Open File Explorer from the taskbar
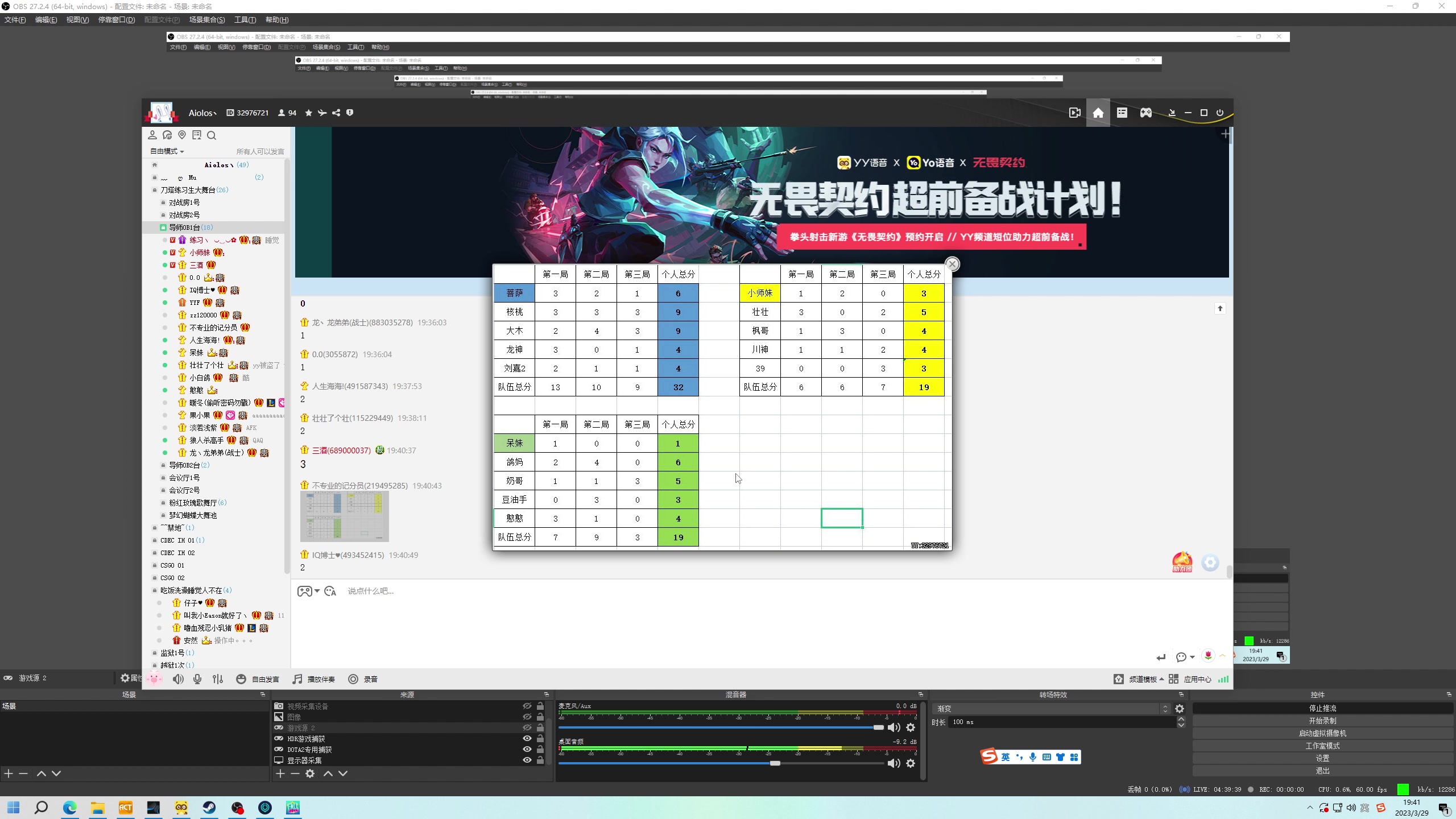The height and width of the screenshot is (819, 1456). (x=98, y=808)
